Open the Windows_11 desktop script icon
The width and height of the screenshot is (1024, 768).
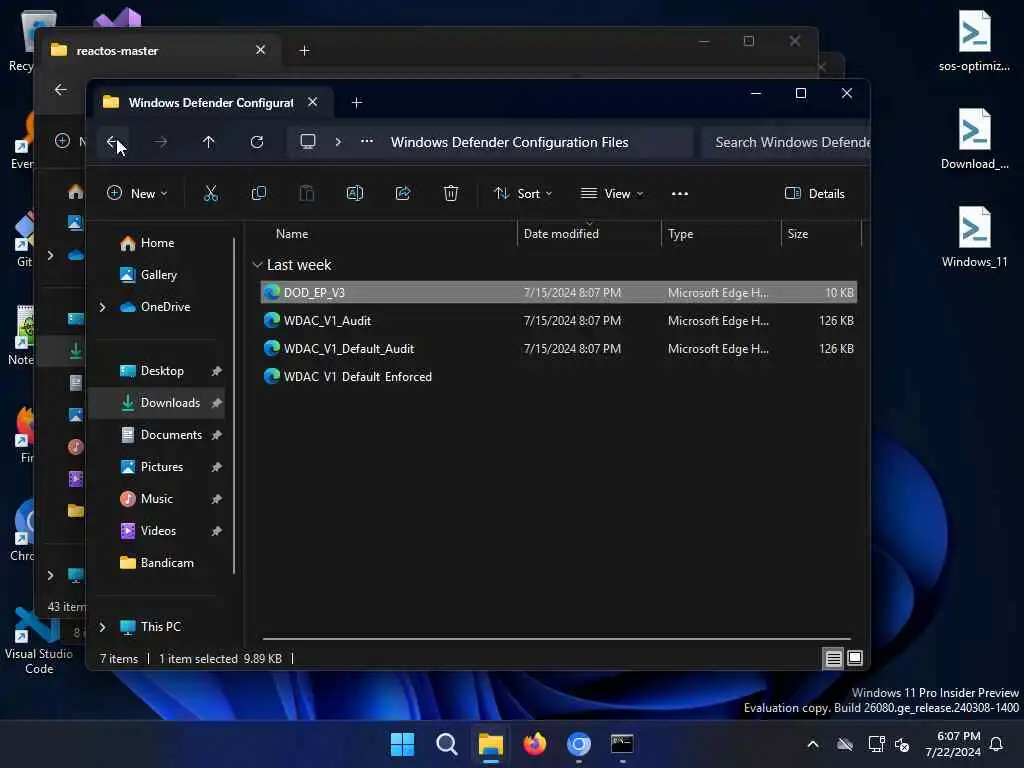tap(974, 236)
